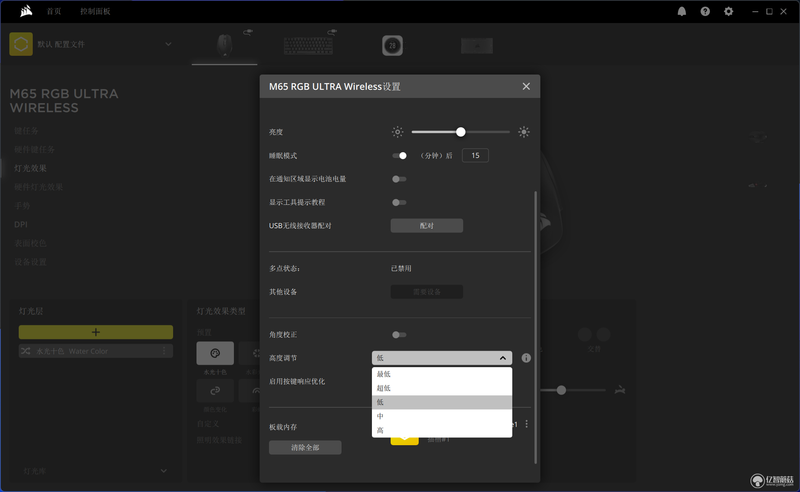Viewport: 800px width, 492px height.
Task: Open the help question mark icon
Action: [x=705, y=11]
